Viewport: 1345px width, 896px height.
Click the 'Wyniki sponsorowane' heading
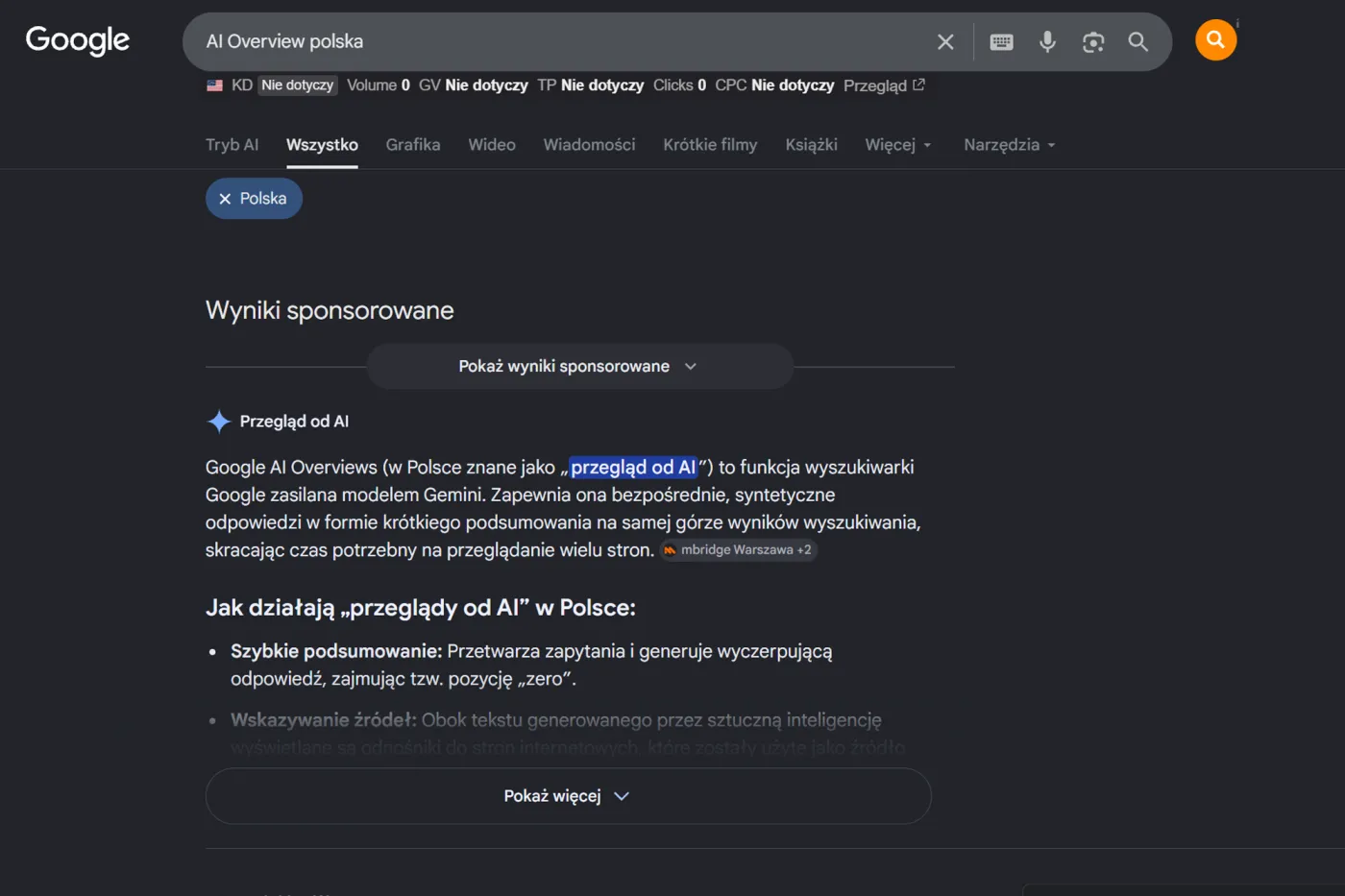(x=330, y=310)
